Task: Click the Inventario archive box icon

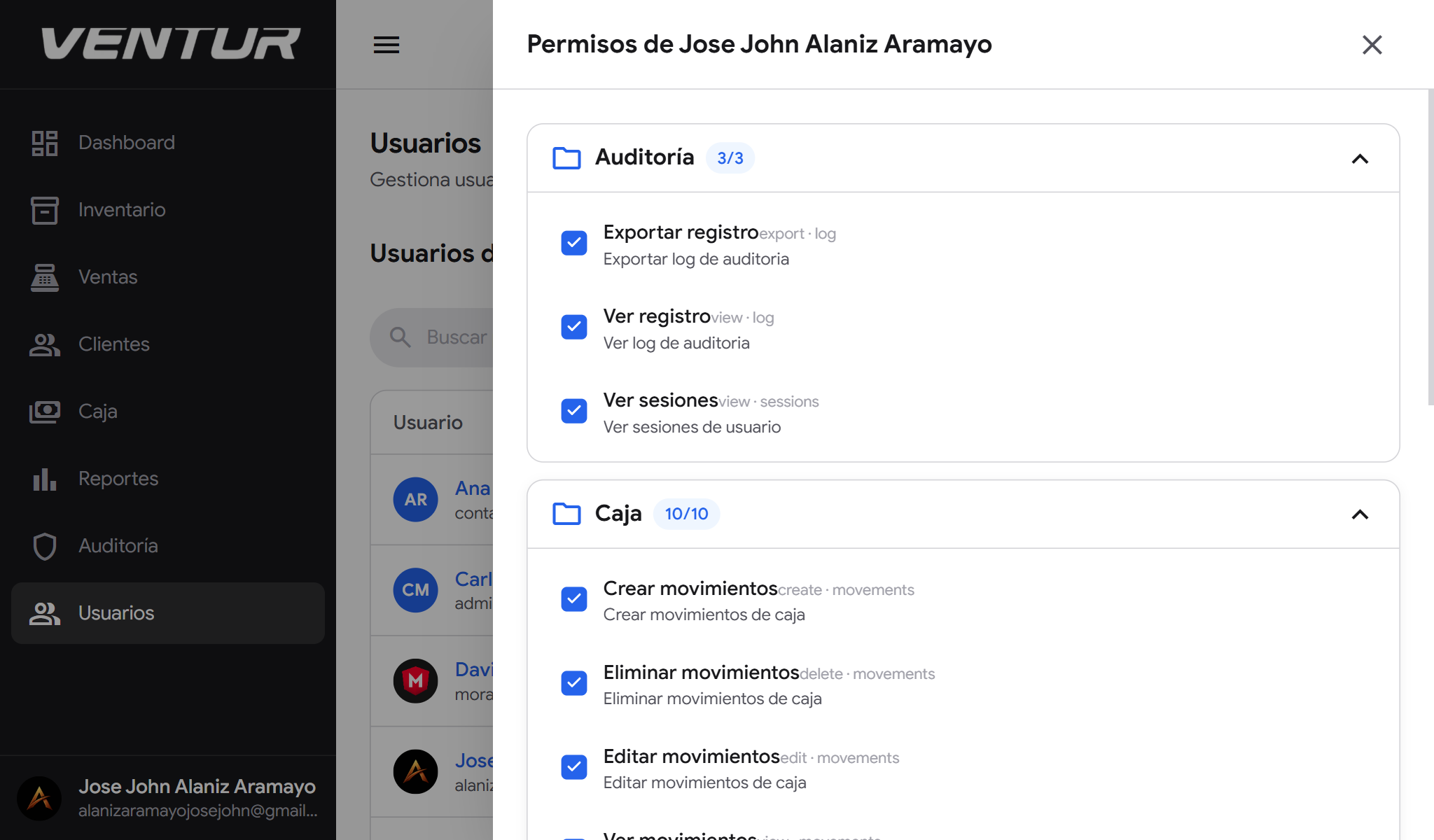Action: pos(45,210)
